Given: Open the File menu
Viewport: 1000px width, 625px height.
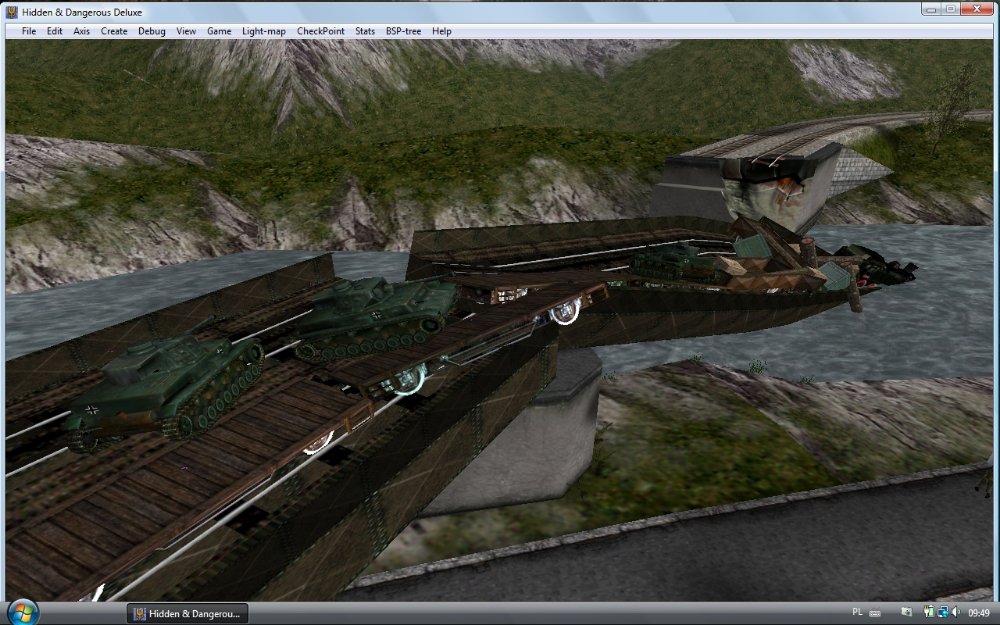Looking at the screenshot, I should [29, 31].
